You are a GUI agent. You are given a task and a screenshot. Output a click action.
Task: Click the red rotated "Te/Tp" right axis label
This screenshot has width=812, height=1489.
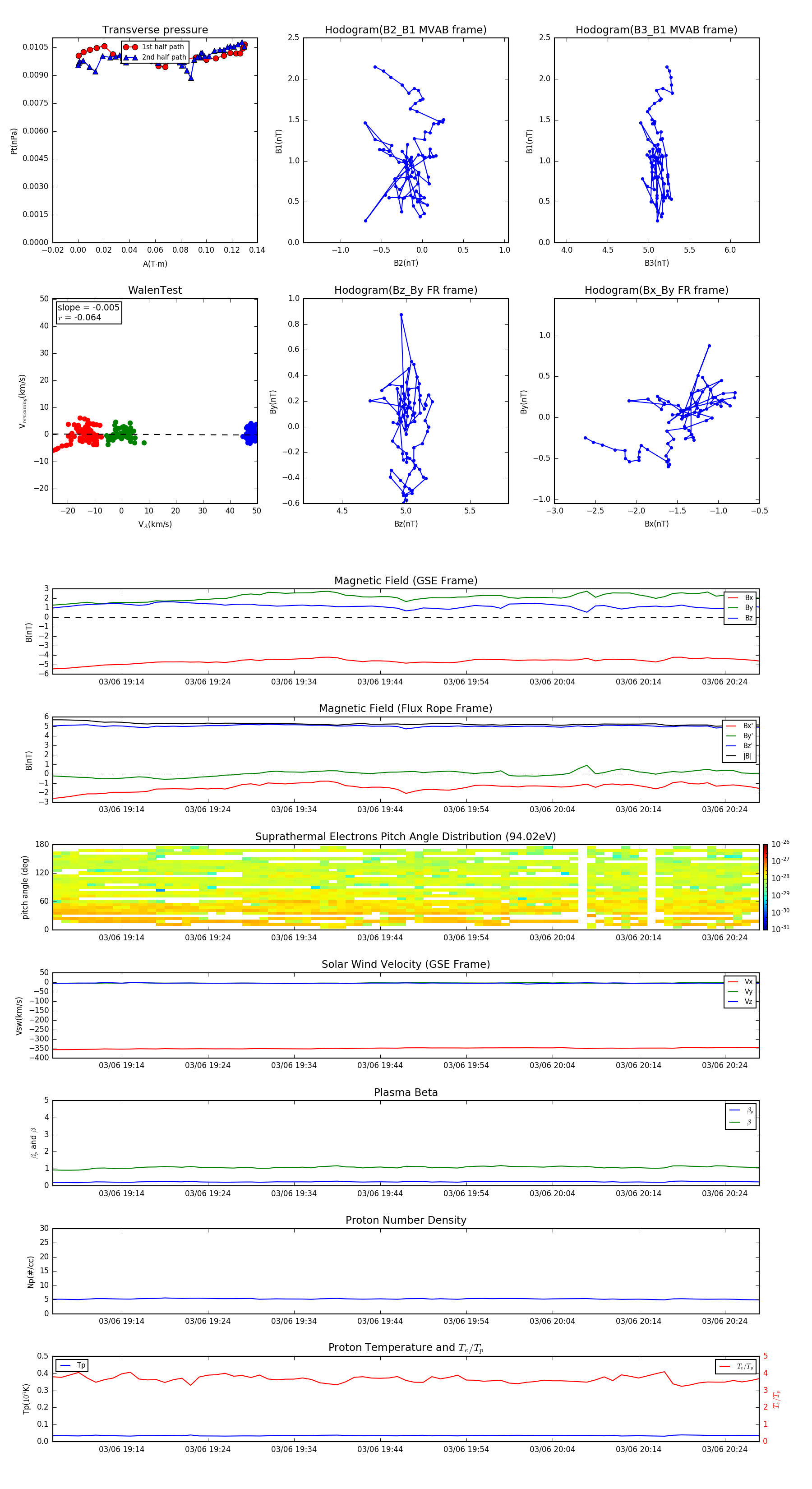777,1399
